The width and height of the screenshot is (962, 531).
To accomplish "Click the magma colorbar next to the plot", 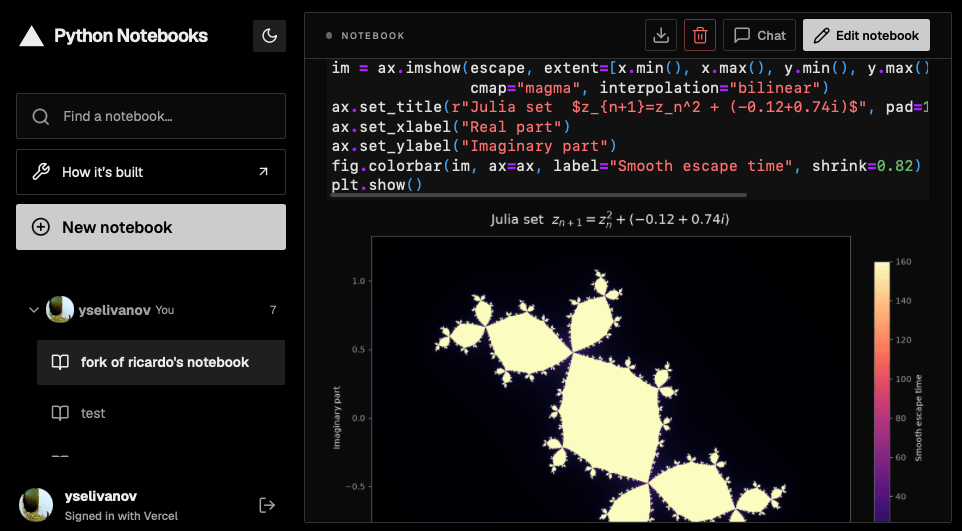I will (882, 393).
